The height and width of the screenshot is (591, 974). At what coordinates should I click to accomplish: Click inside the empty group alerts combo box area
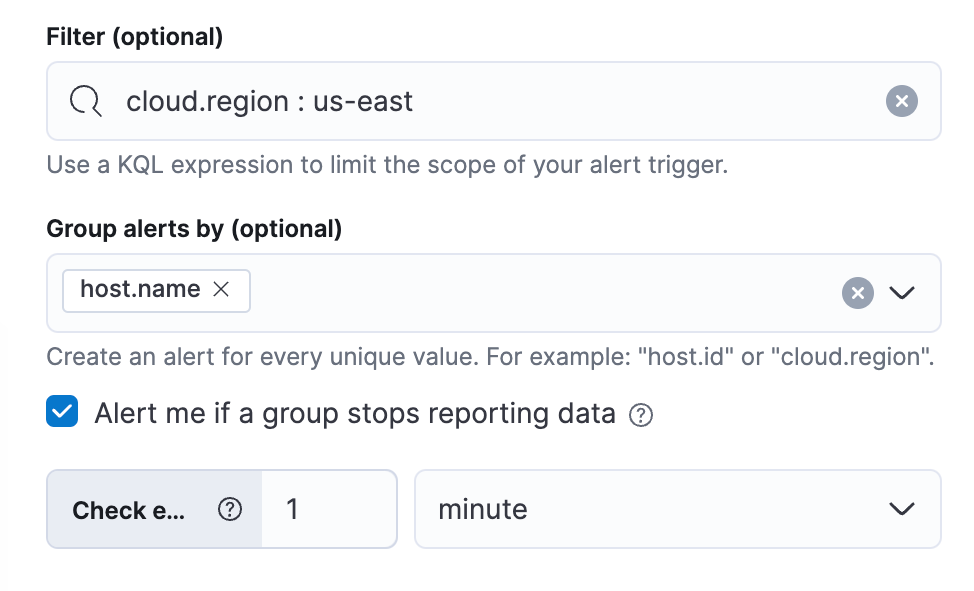tap(550, 292)
